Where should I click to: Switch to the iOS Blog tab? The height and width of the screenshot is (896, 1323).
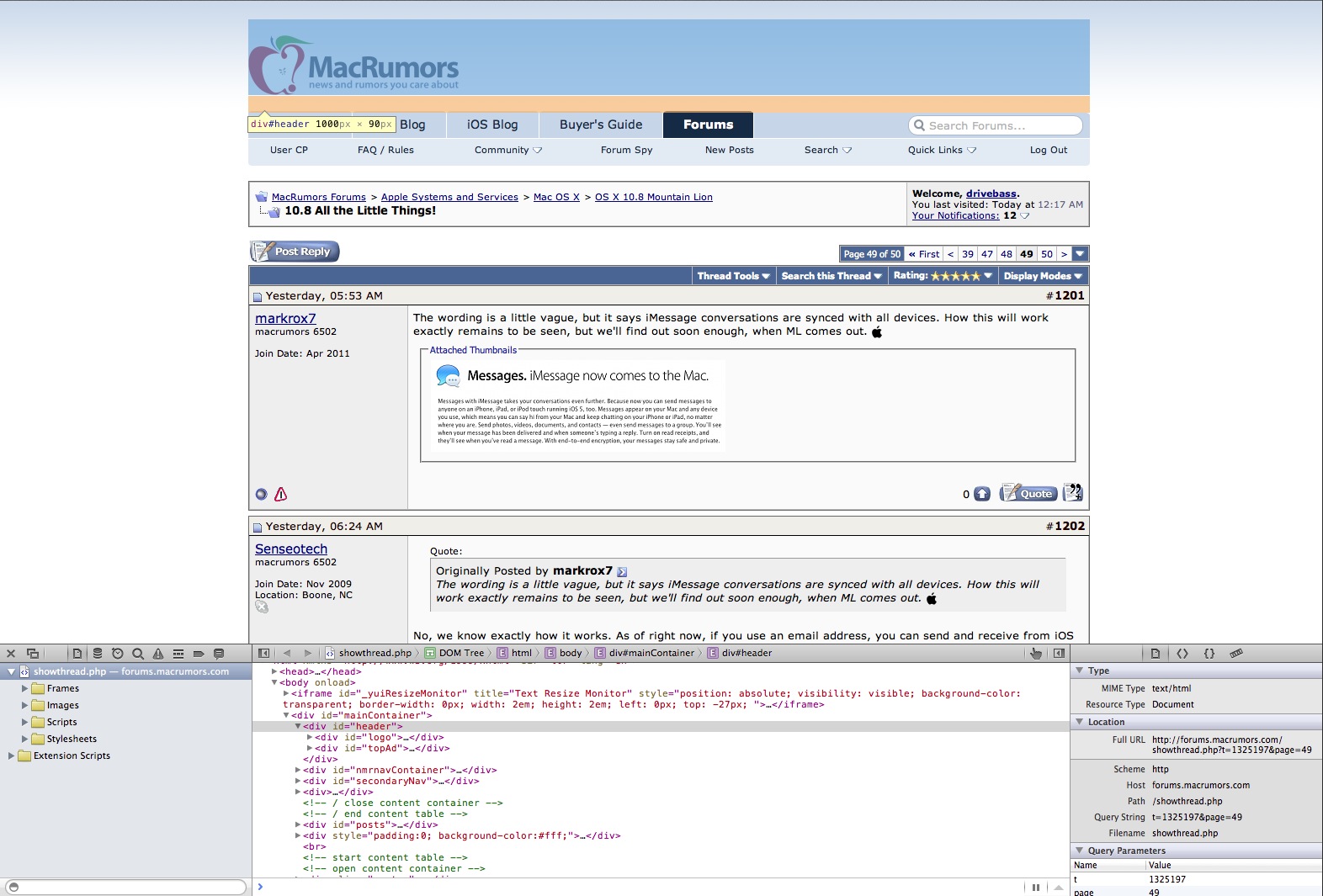pos(492,125)
